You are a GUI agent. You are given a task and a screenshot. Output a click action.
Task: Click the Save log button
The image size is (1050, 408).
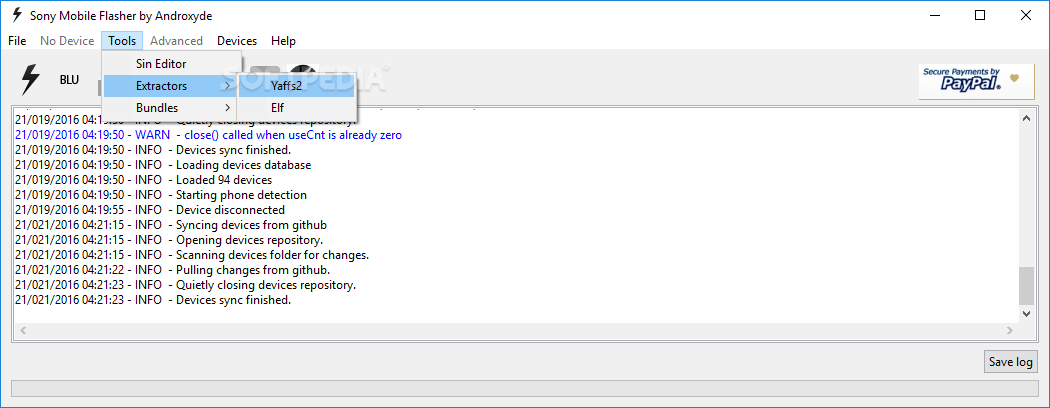pos(1010,362)
